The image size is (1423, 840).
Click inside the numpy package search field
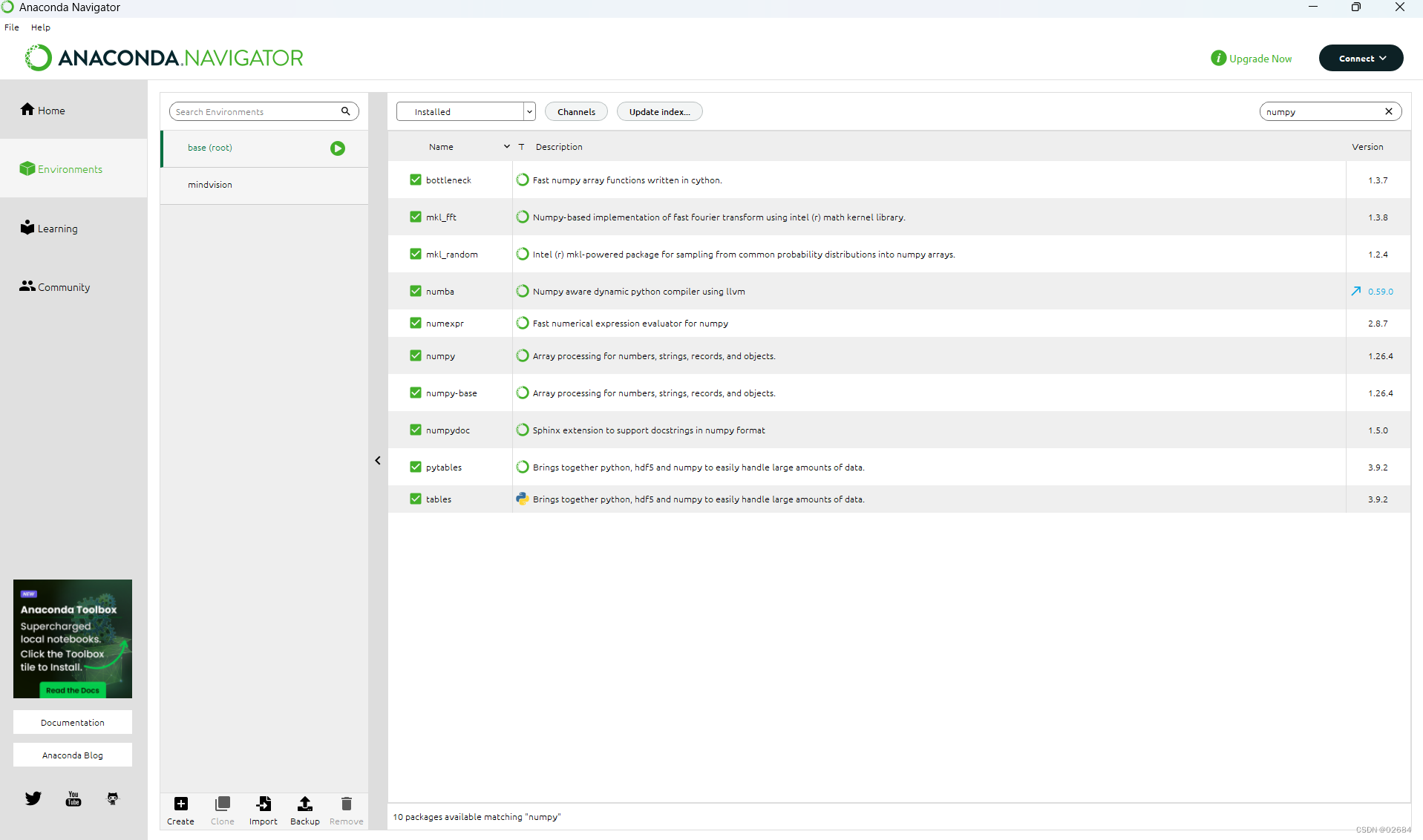(1321, 111)
